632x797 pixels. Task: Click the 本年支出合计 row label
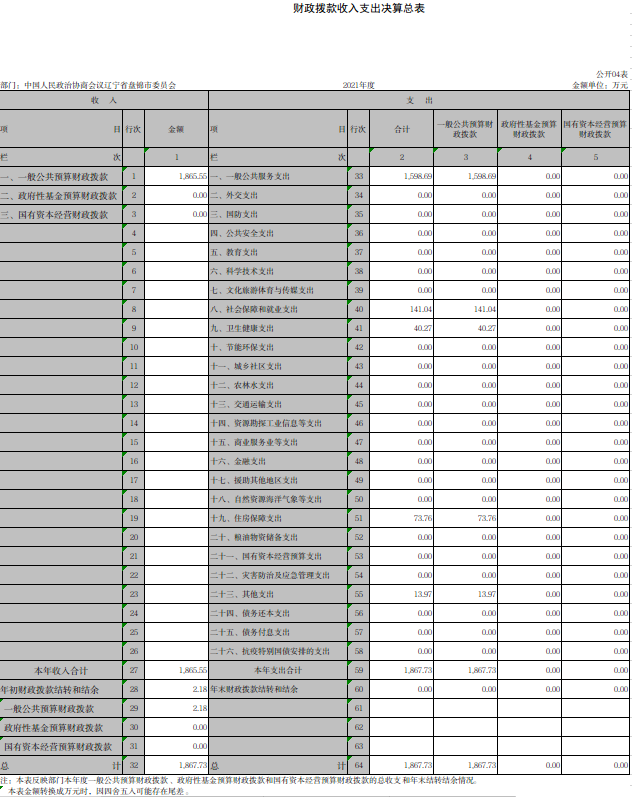[x=278, y=670]
